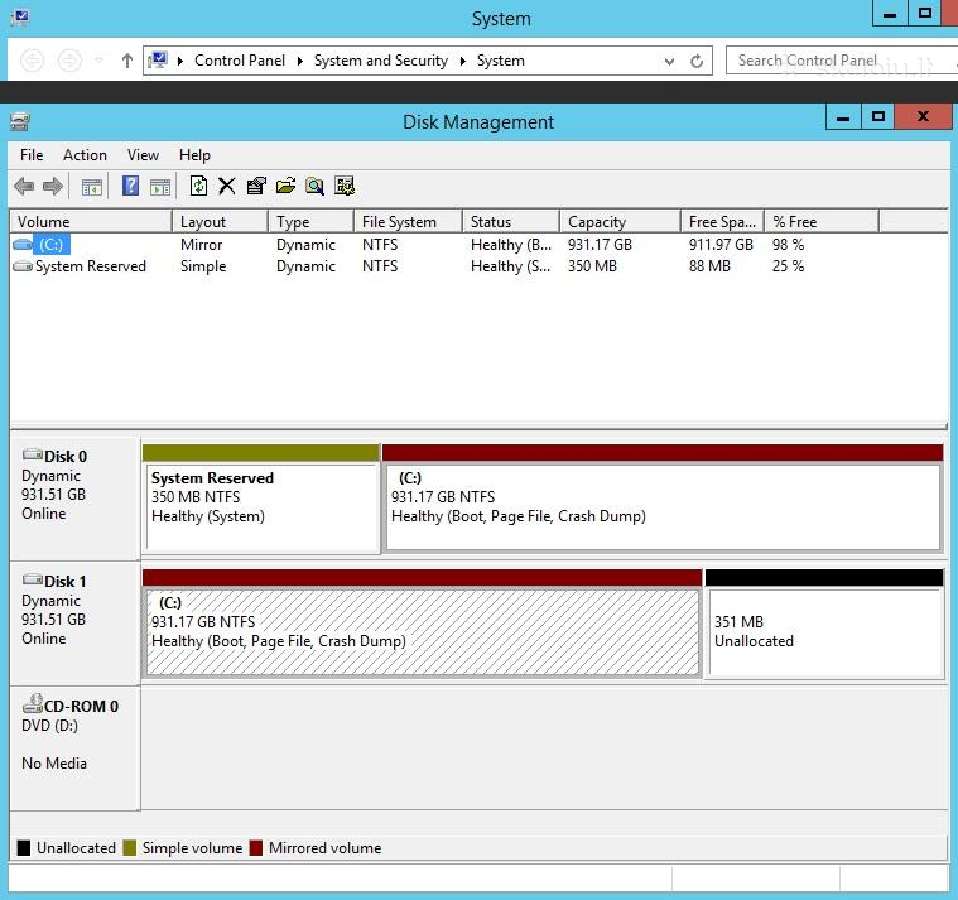Click the Back arrow in Disk Management toolbar
The width and height of the screenshot is (958, 900).
24,186
